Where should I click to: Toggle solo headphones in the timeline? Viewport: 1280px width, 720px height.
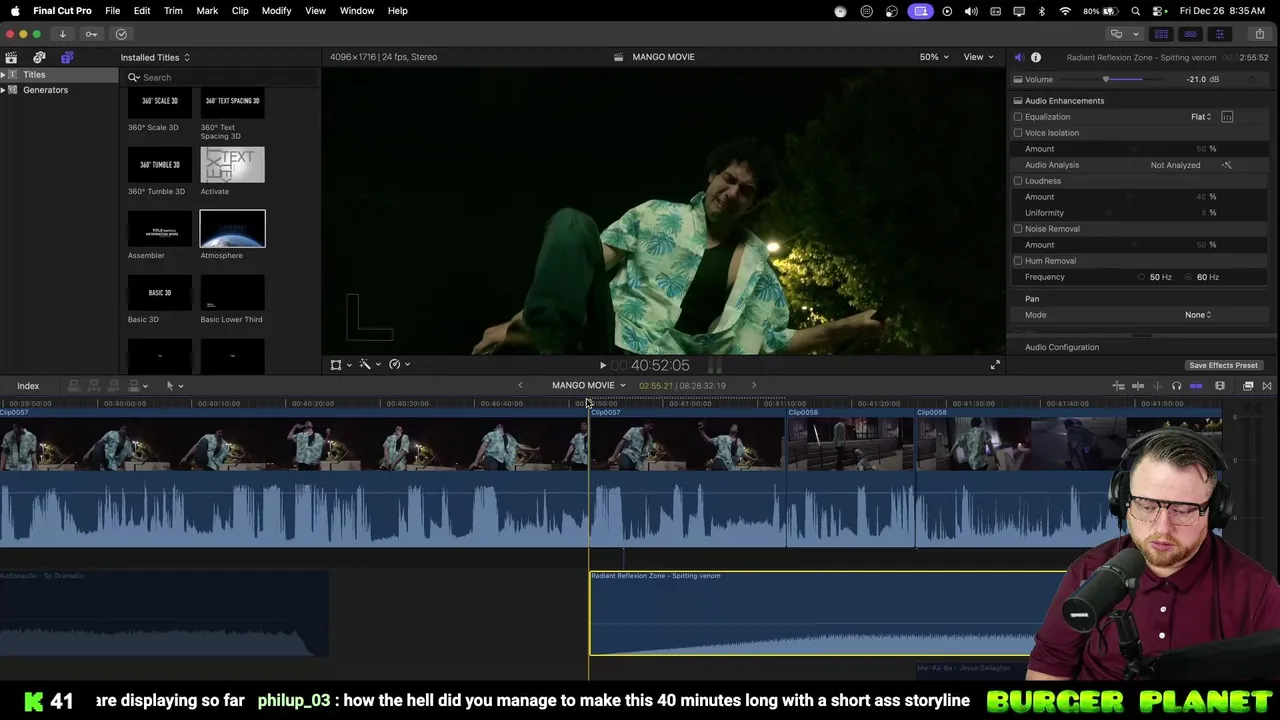(x=1176, y=386)
